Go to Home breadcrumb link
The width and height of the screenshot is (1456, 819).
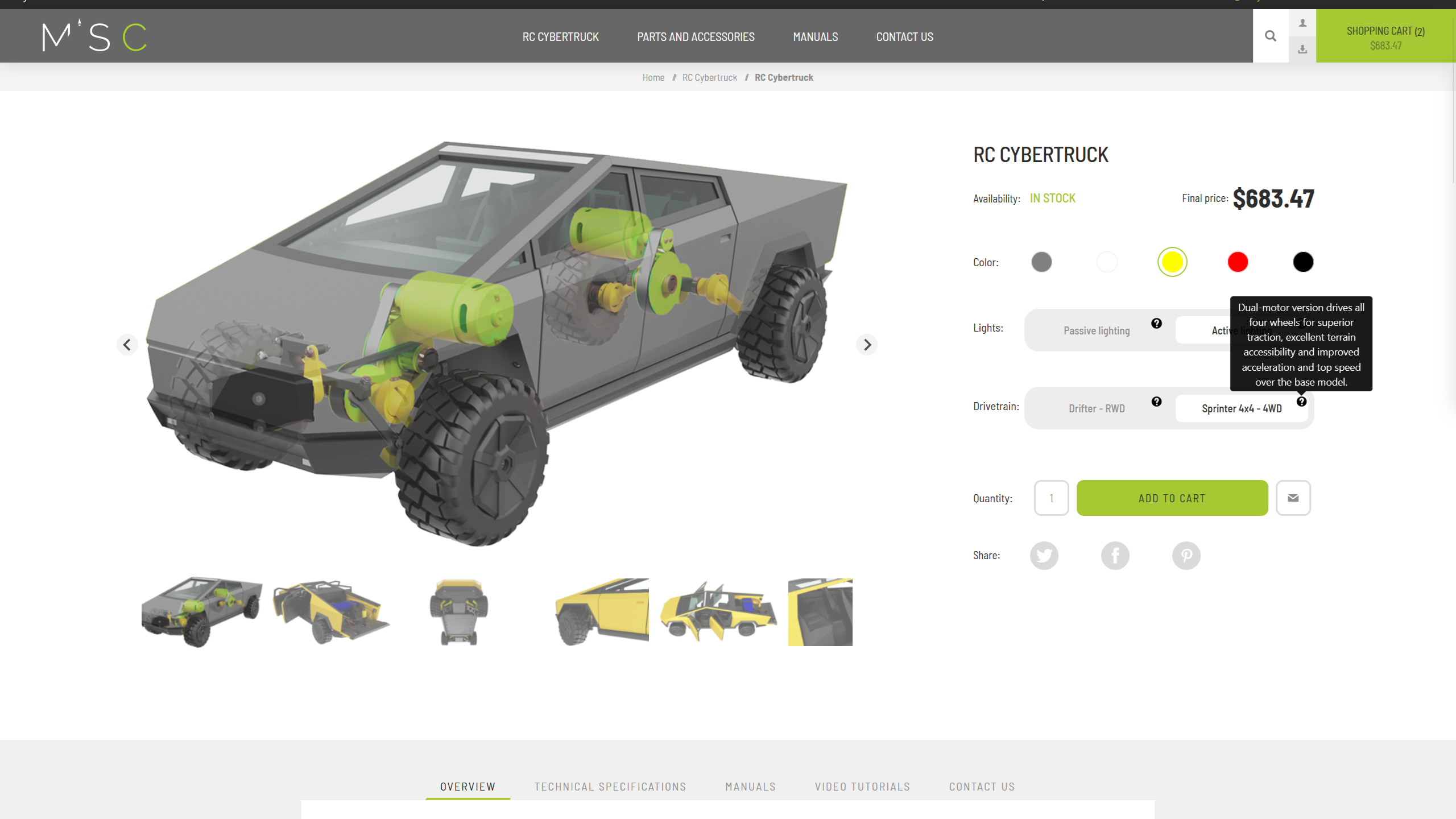[653, 77]
